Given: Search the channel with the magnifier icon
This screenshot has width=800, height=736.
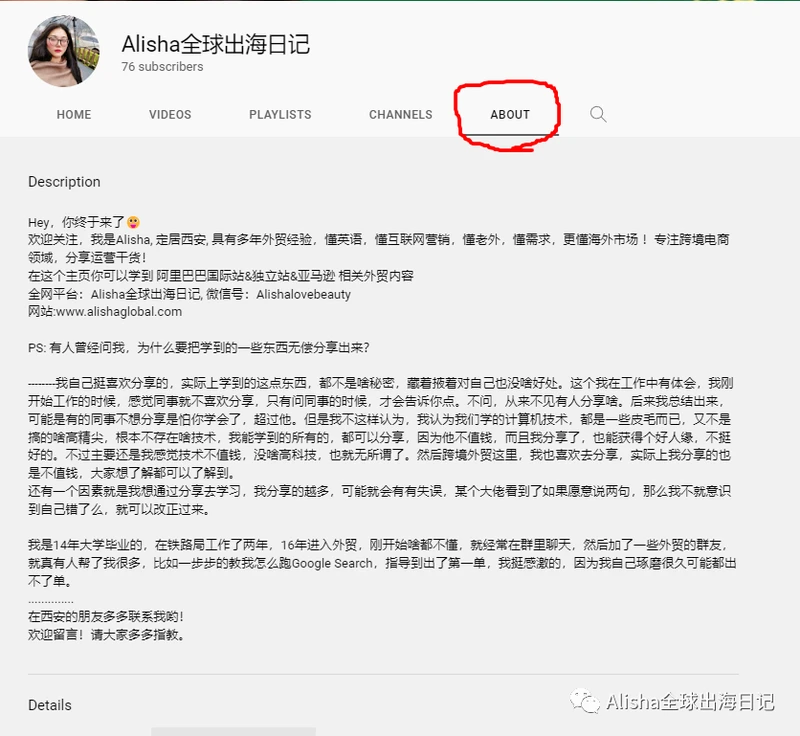Looking at the screenshot, I should [x=598, y=114].
